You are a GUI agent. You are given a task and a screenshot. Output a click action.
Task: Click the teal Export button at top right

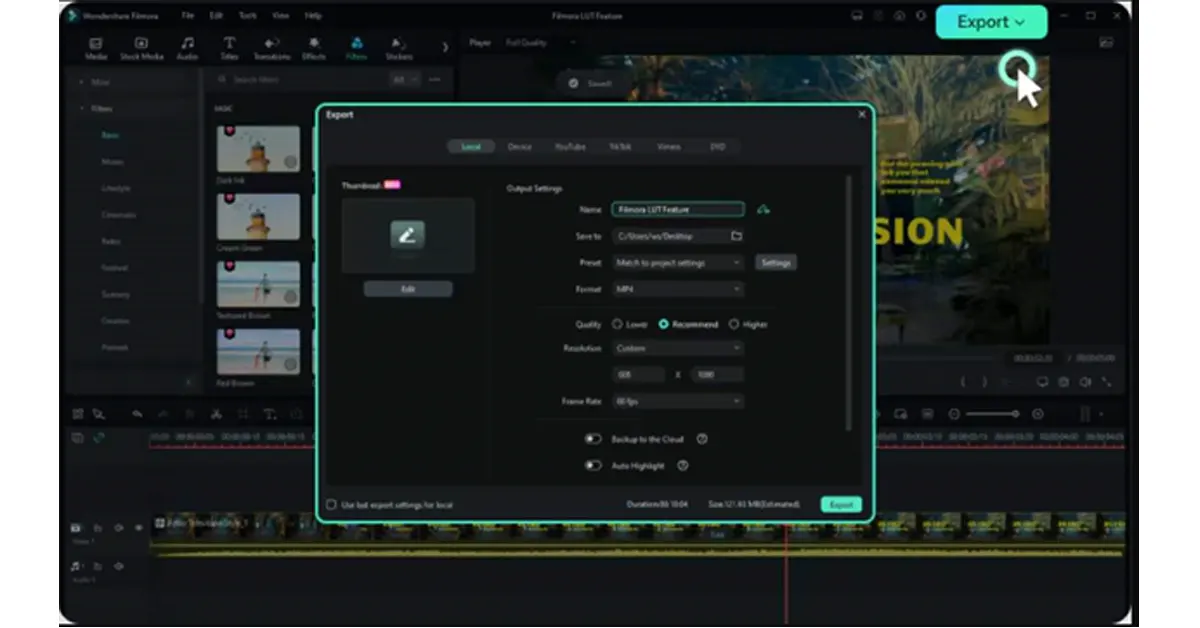991,22
